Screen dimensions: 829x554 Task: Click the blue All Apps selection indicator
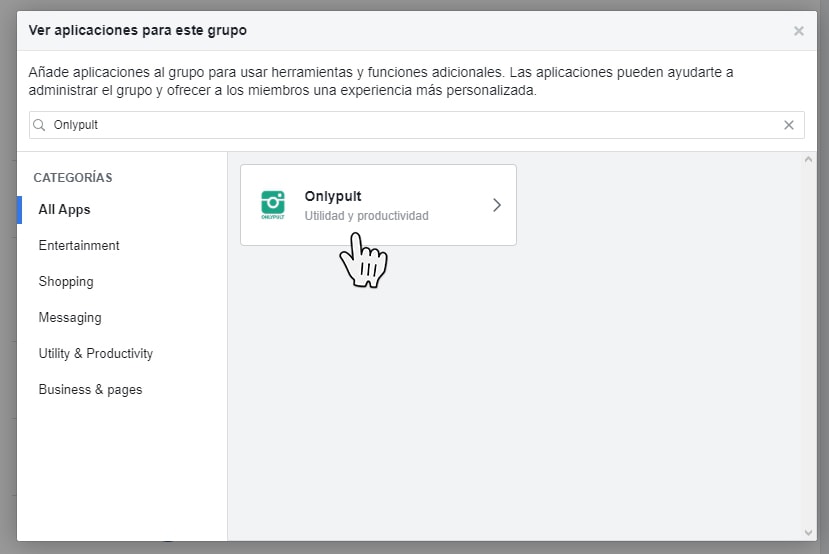pos(19,210)
